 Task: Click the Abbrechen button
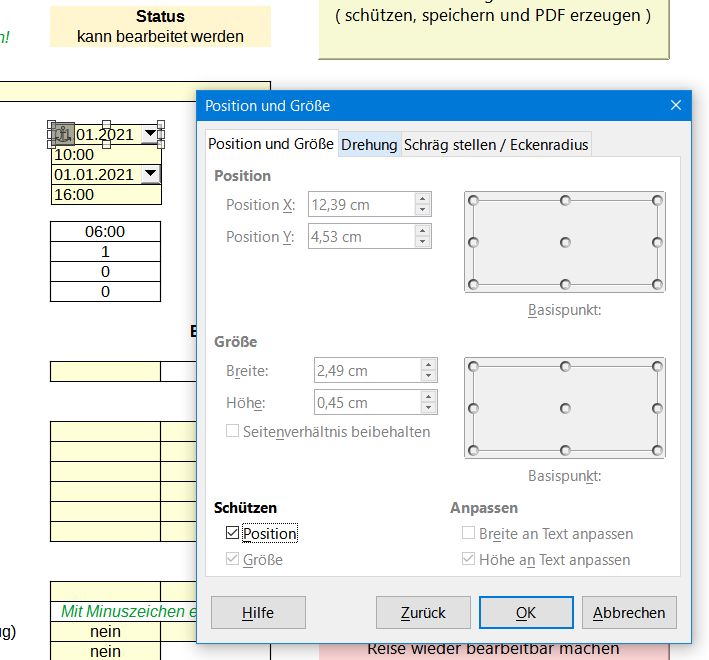coord(629,612)
